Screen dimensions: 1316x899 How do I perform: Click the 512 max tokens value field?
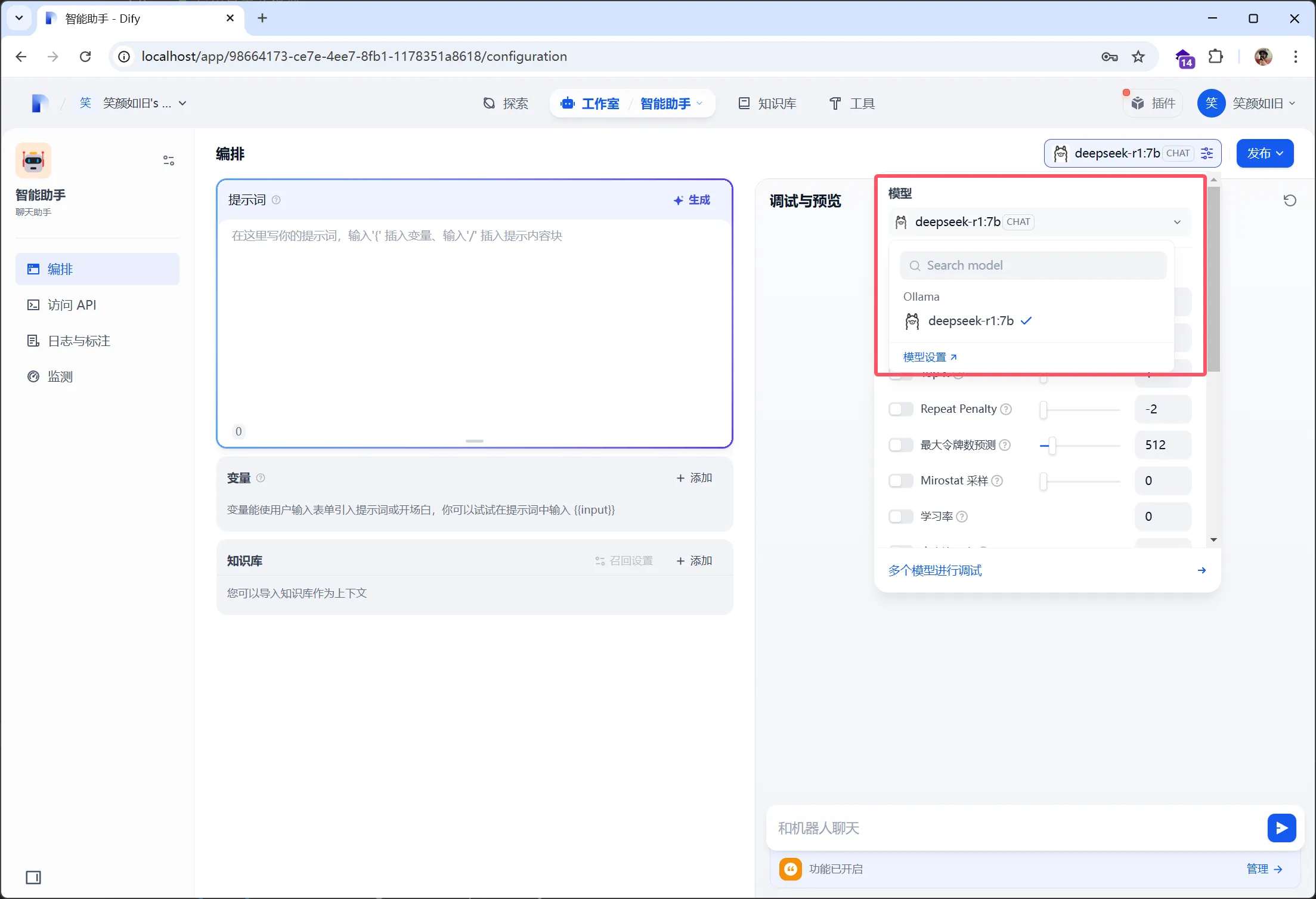pyautogui.click(x=1163, y=445)
